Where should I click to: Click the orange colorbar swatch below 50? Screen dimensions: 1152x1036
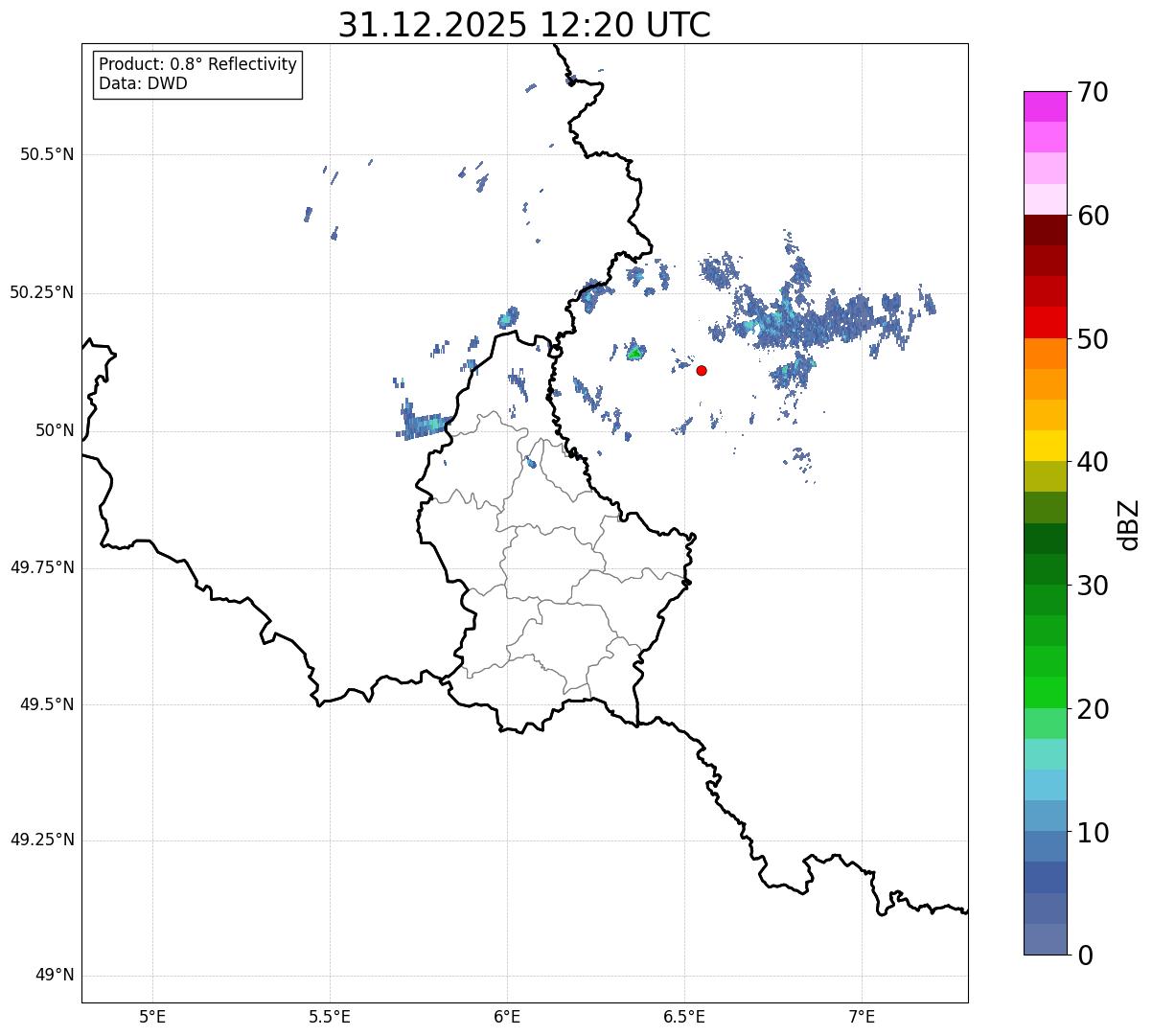point(1046,354)
